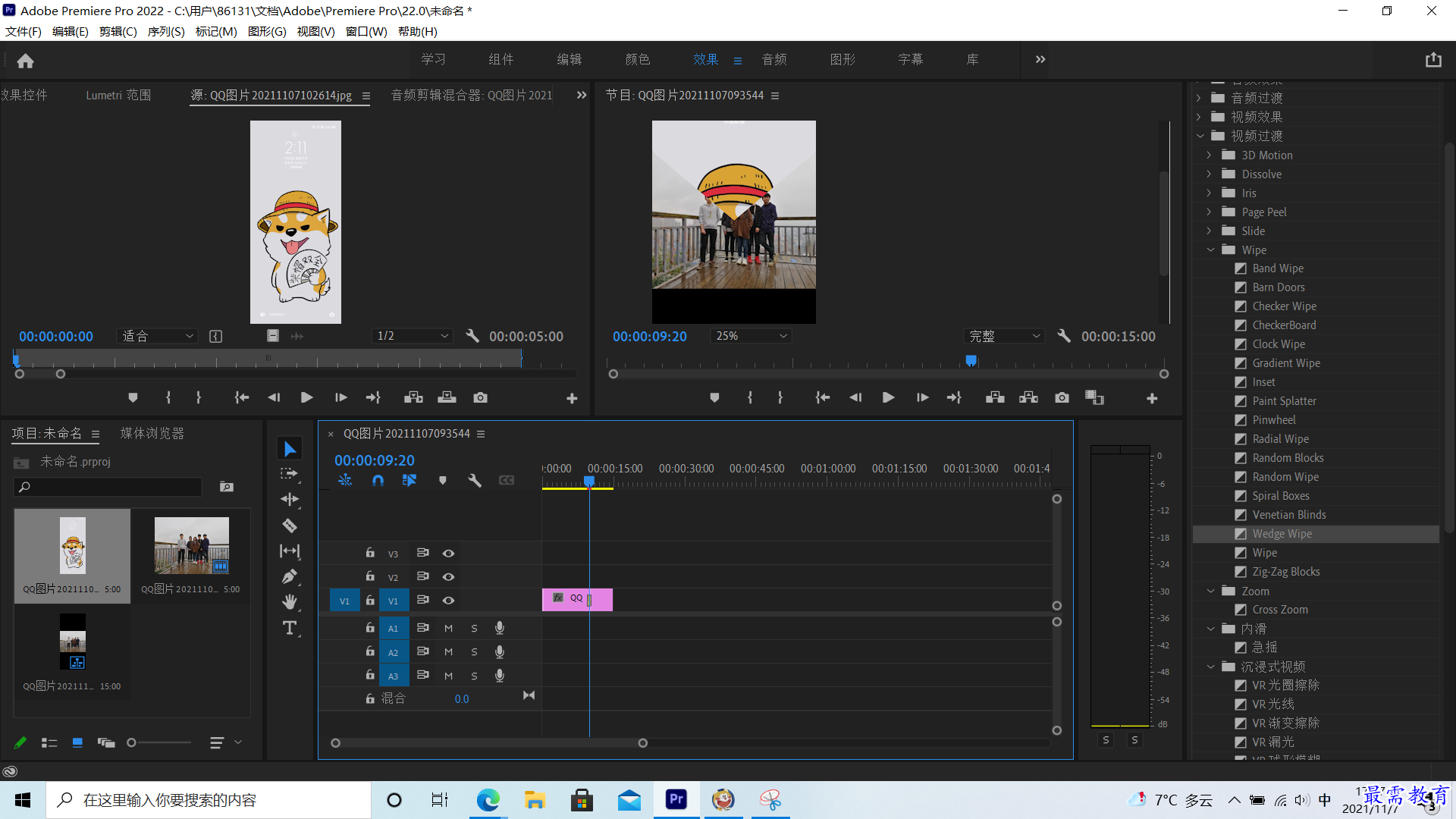Enable voice-over record on A1
This screenshot has height=819, width=1456.
(x=500, y=628)
